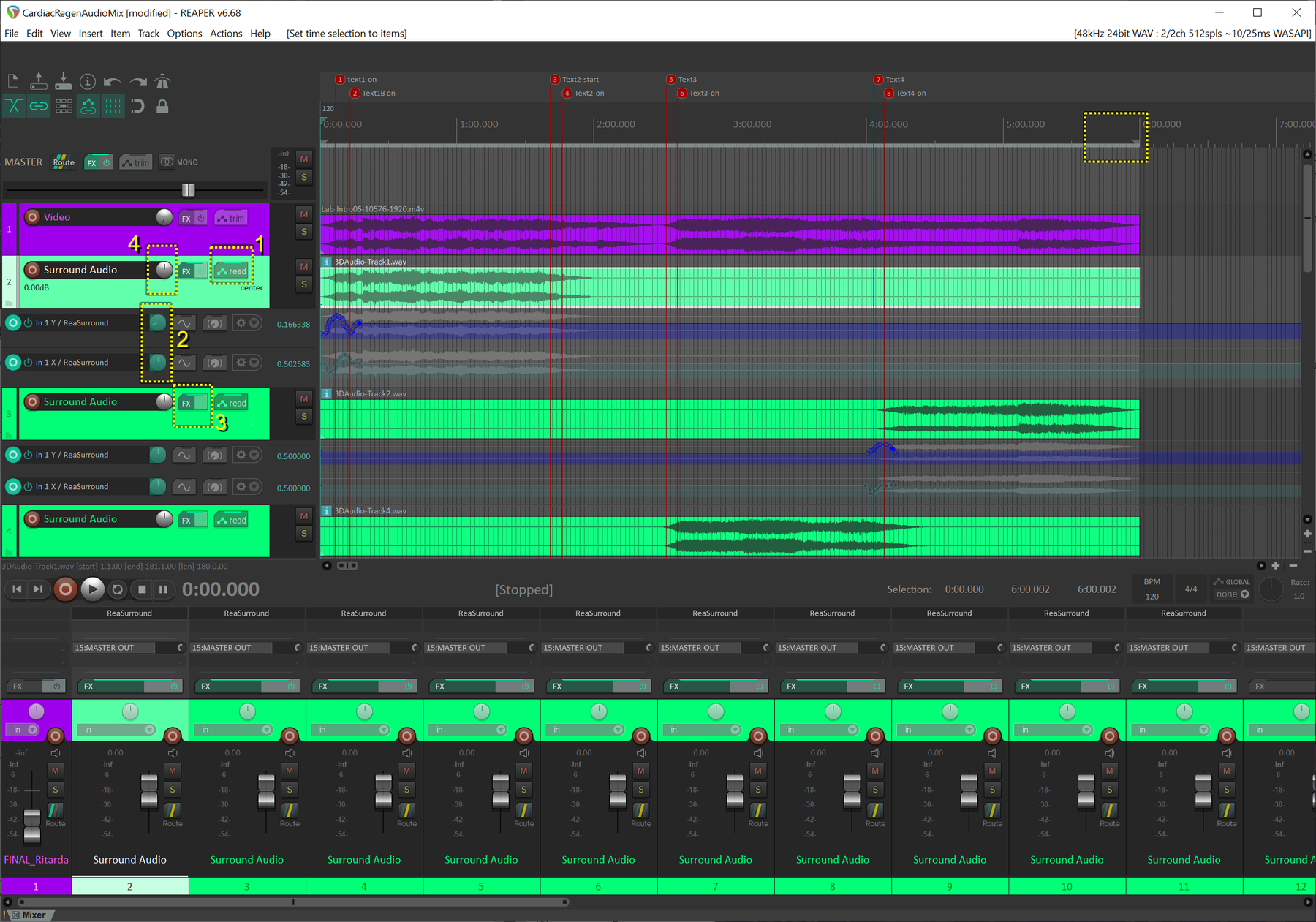
Task: Click the transport Play button
Action: pyautogui.click(x=92, y=589)
